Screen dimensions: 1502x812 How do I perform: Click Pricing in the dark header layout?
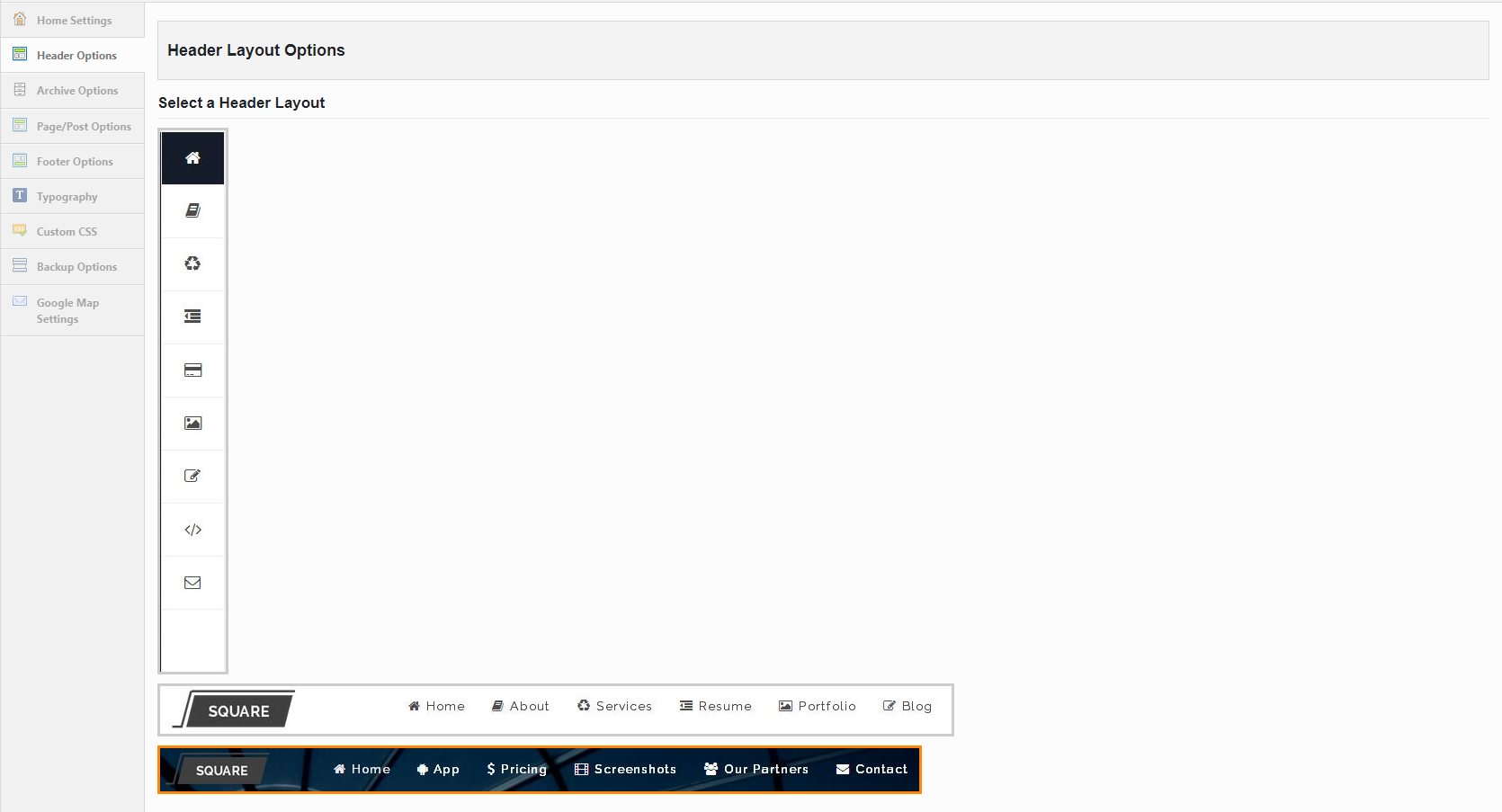tap(516, 769)
